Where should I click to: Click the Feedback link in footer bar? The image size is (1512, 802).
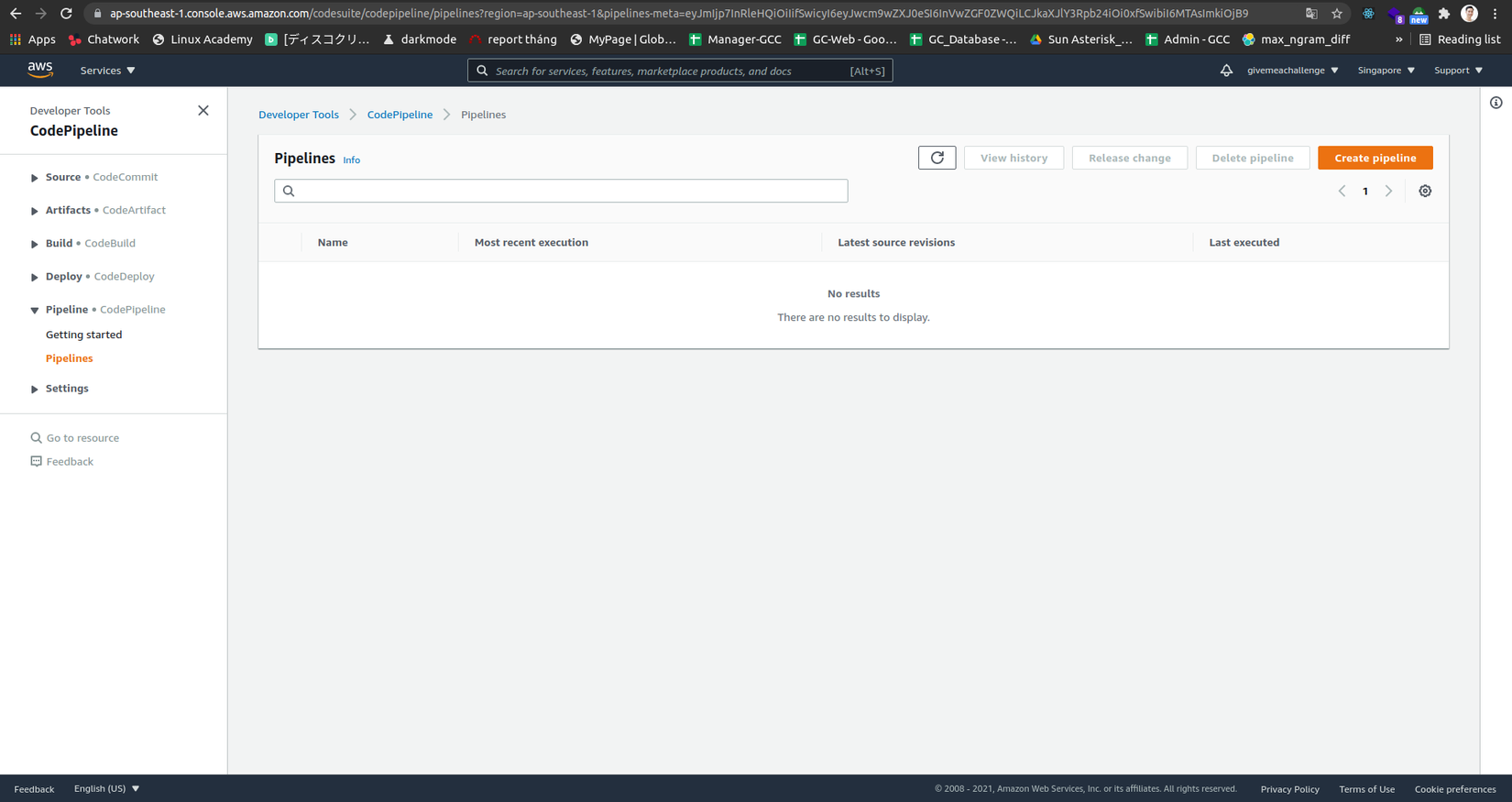pyautogui.click(x=34, y=789)
